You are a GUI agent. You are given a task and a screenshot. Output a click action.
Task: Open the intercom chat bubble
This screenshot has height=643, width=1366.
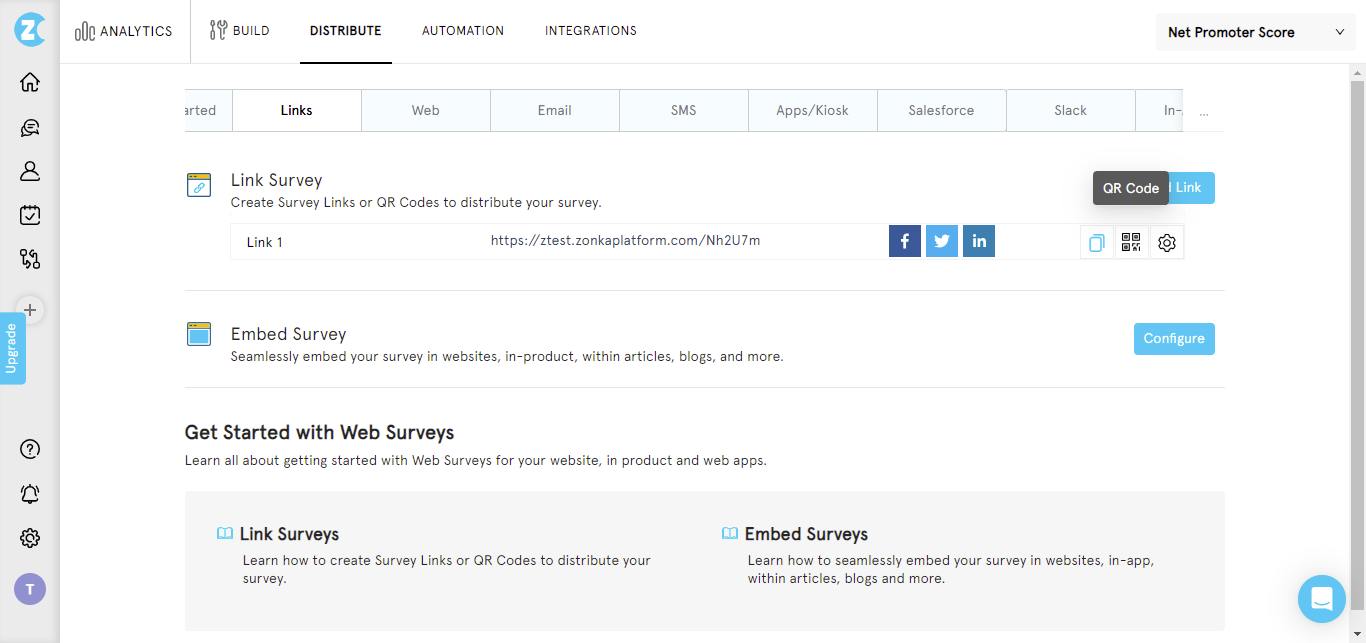coord(1321,598)
